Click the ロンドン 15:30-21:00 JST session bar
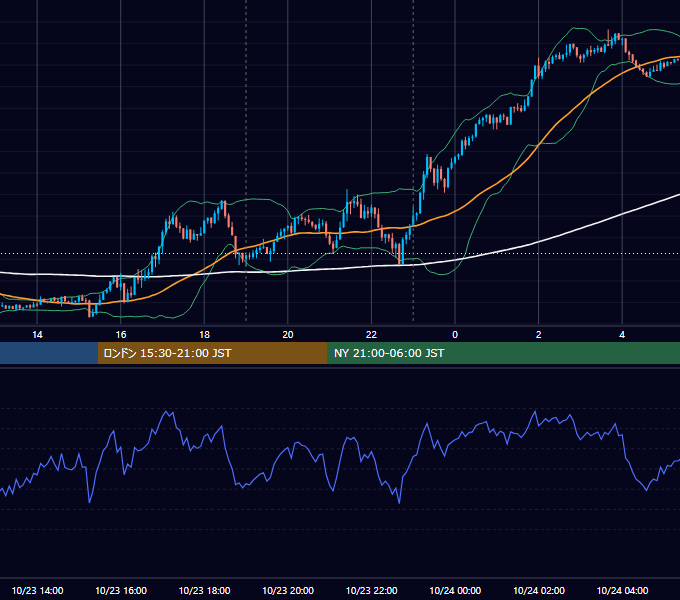Image resolution: width=680 pixels, height=600 pixels. pos(212,353)
